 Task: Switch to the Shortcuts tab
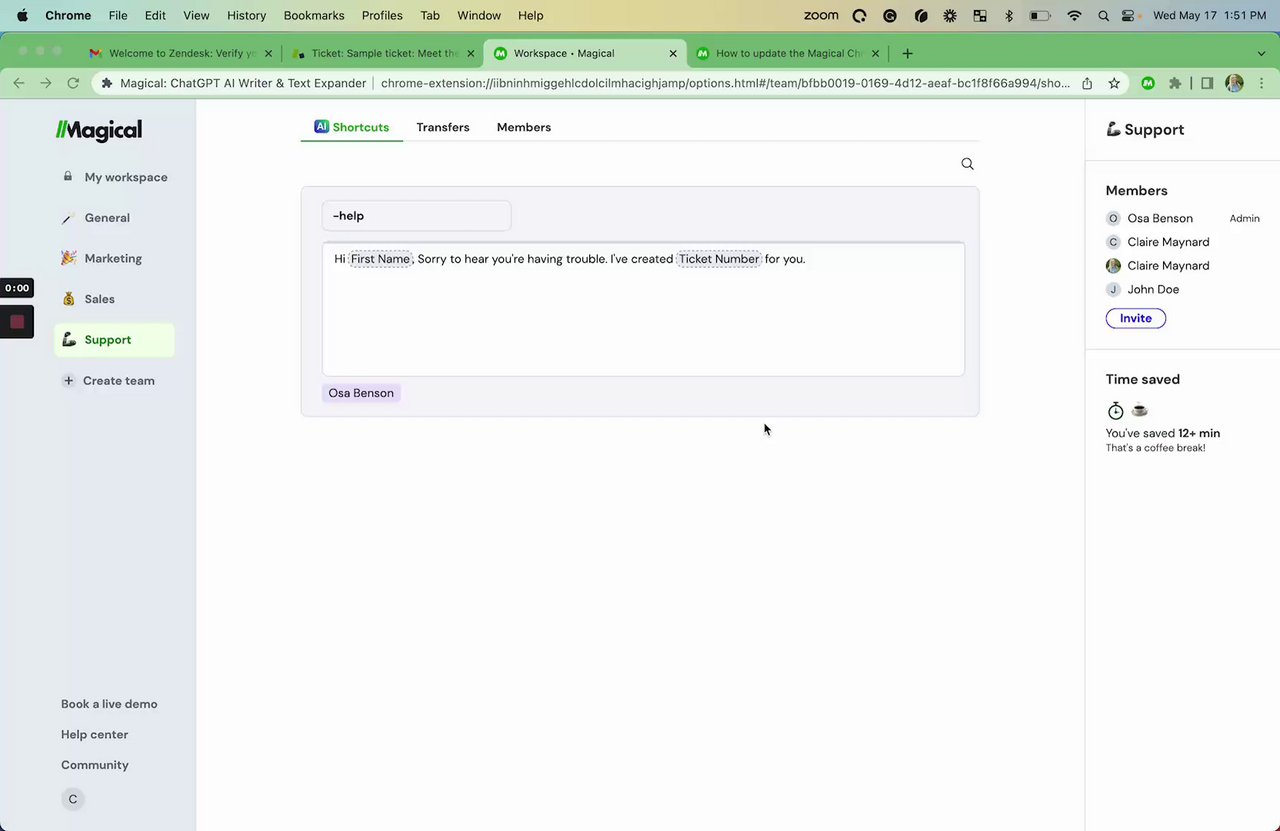pyautogui.click(x=352, y=127)
